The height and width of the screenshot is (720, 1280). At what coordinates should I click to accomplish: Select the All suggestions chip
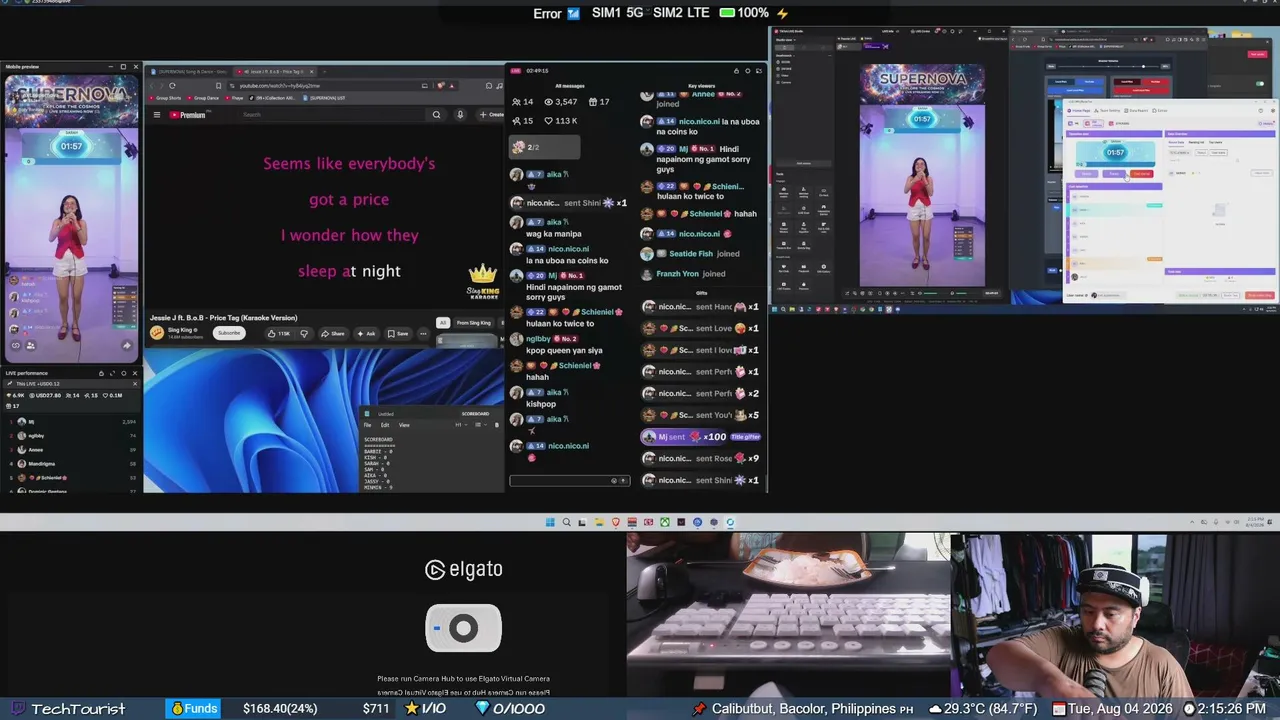click(442, 323)
